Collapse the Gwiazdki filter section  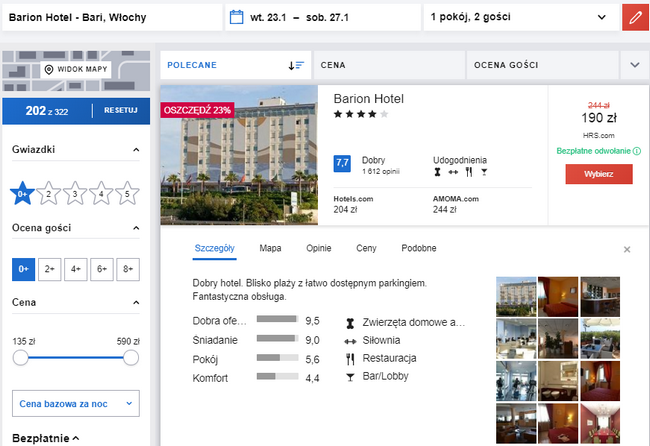pyautogui.click(x=136, y=150)
